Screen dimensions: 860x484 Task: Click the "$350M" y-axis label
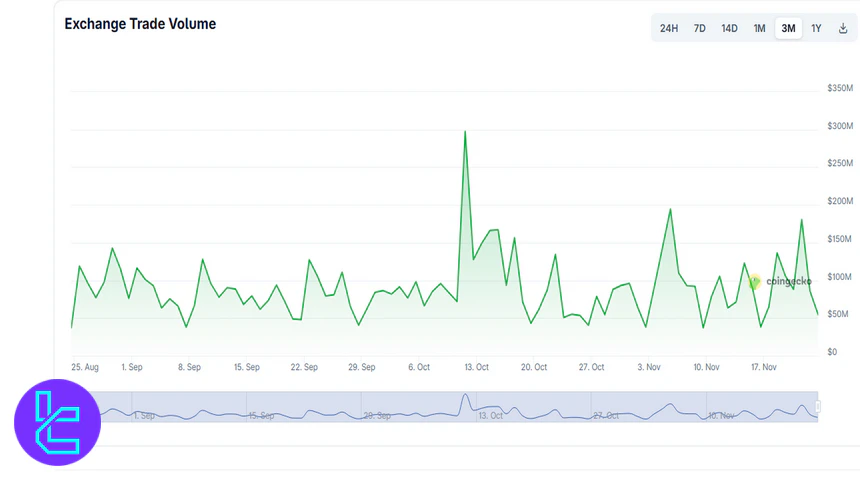840,88
